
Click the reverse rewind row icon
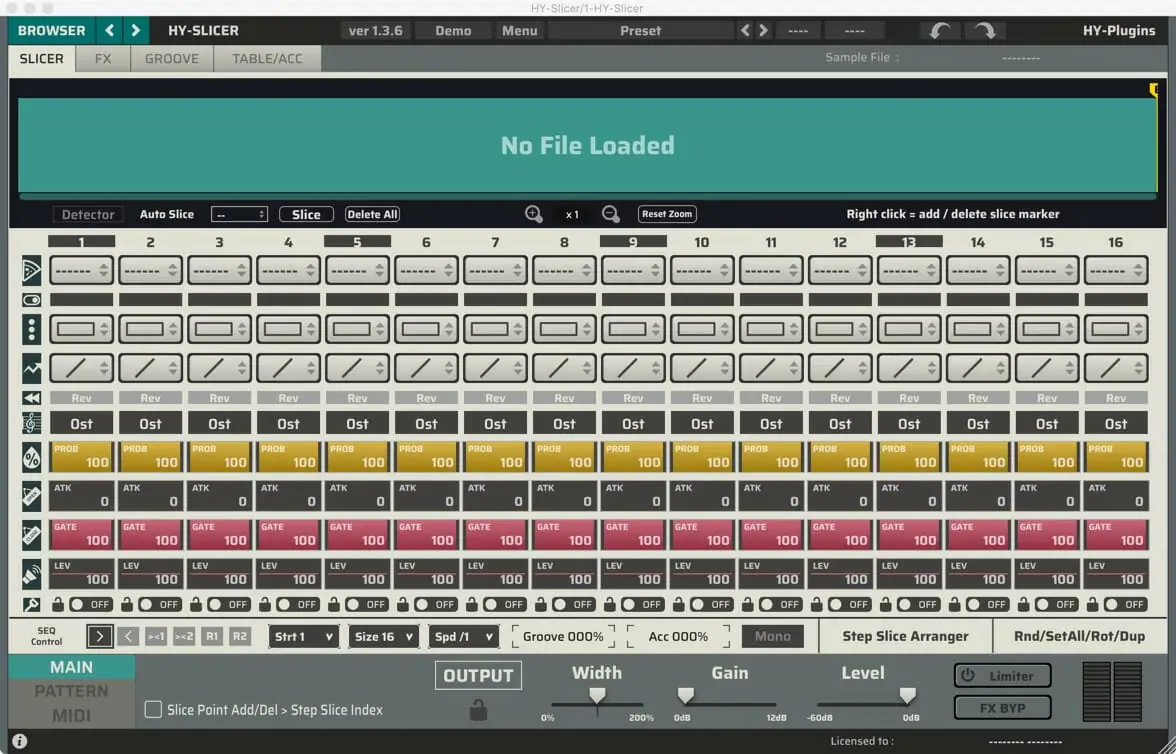pos(31,398)
